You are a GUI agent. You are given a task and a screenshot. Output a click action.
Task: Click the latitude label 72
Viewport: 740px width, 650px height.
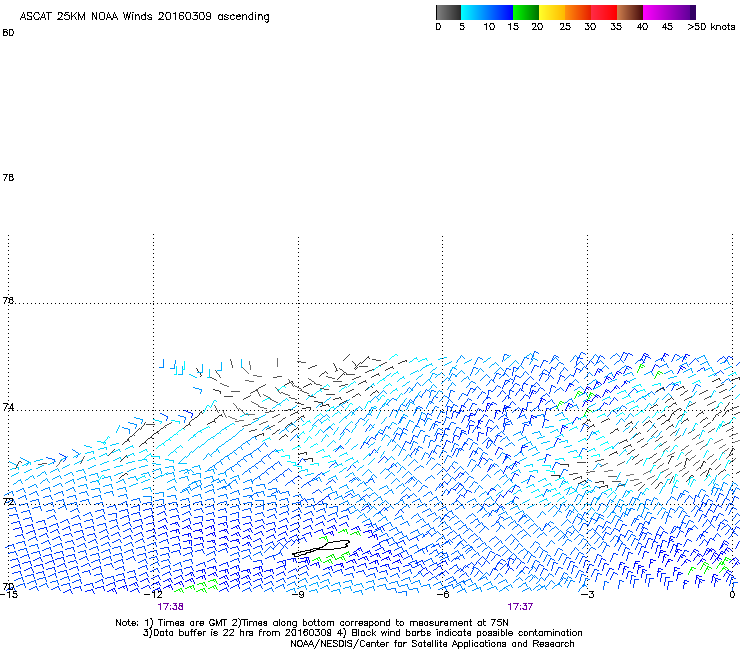[x=8, y=501]
